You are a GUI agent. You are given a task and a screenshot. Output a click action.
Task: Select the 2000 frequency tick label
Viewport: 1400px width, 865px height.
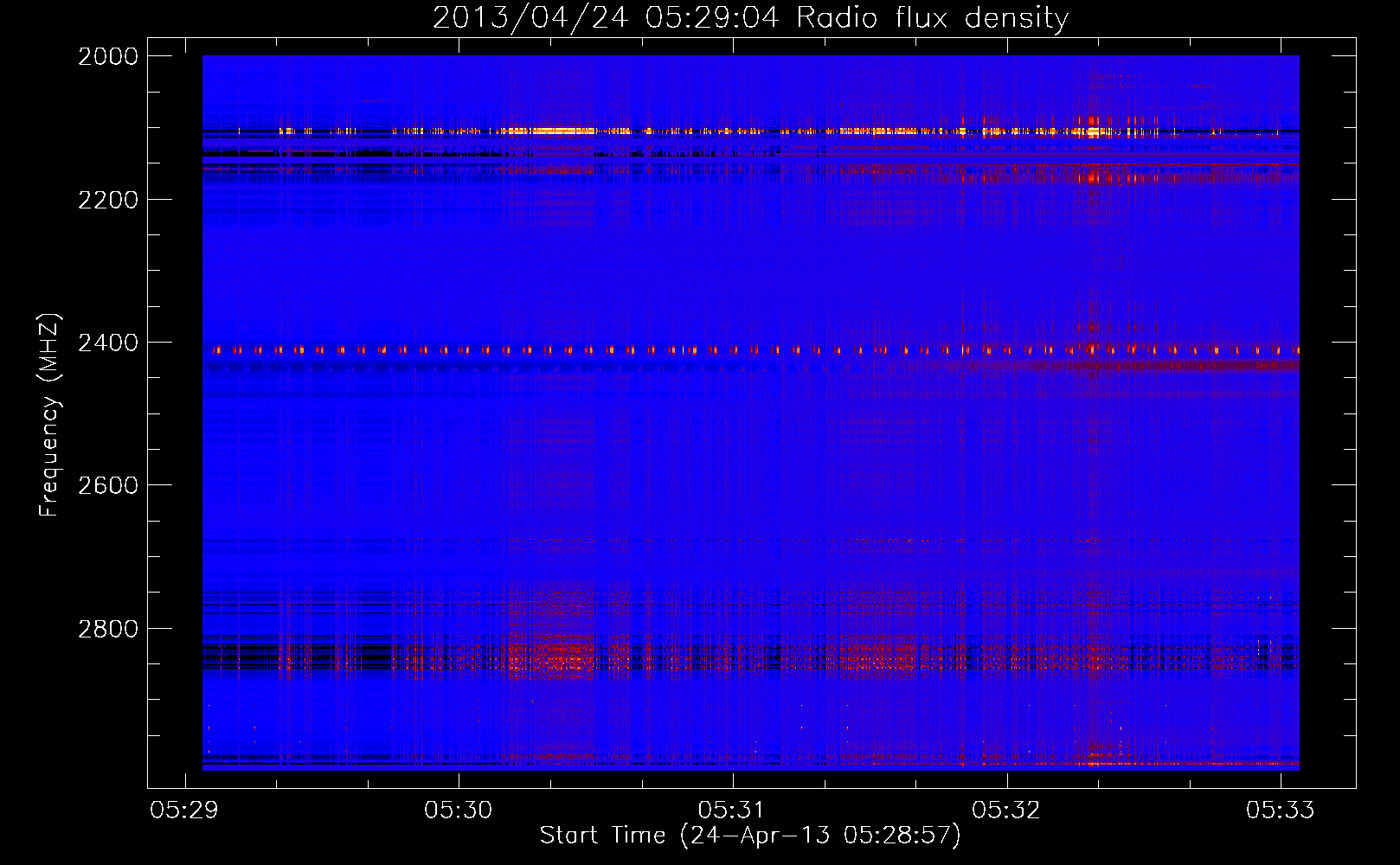108,56
